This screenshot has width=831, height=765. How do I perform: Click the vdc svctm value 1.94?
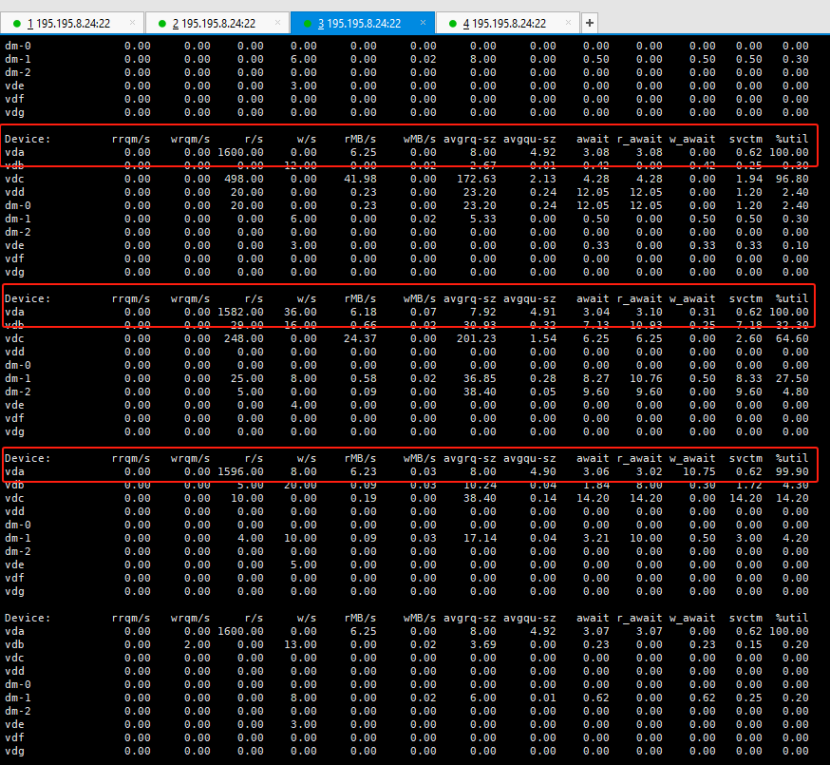749,179
